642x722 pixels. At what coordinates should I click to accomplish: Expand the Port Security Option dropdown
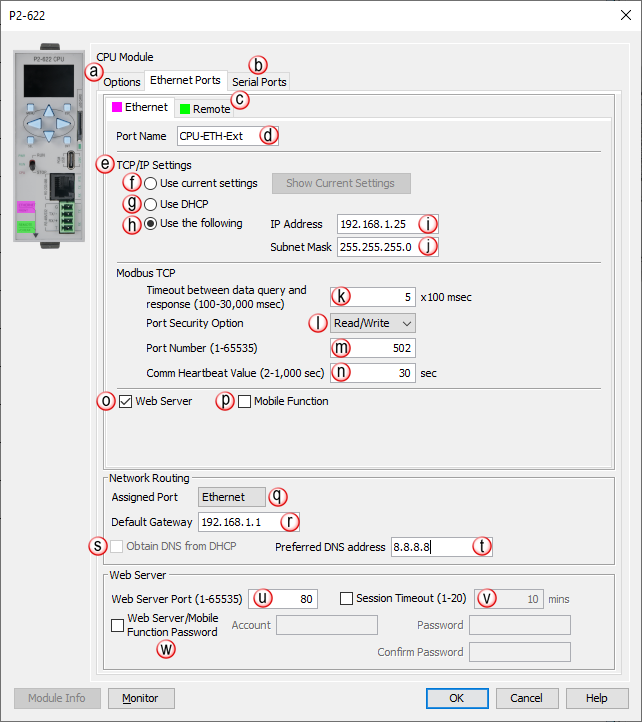click(x=373, y=323)
